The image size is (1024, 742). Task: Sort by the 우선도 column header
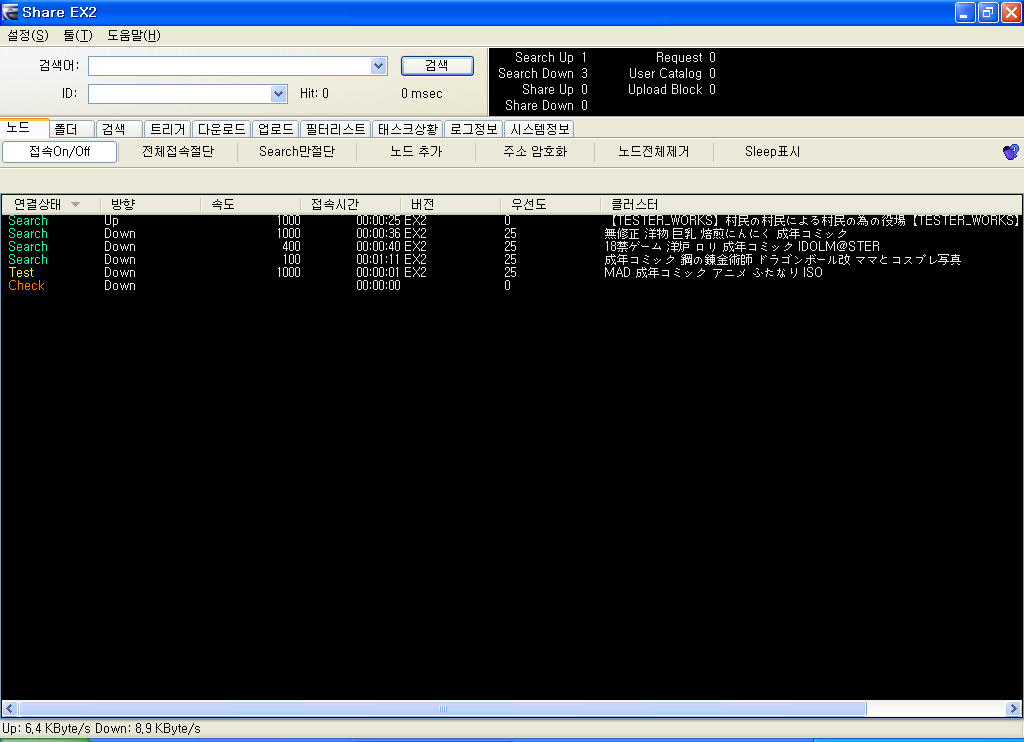[551, 204]
